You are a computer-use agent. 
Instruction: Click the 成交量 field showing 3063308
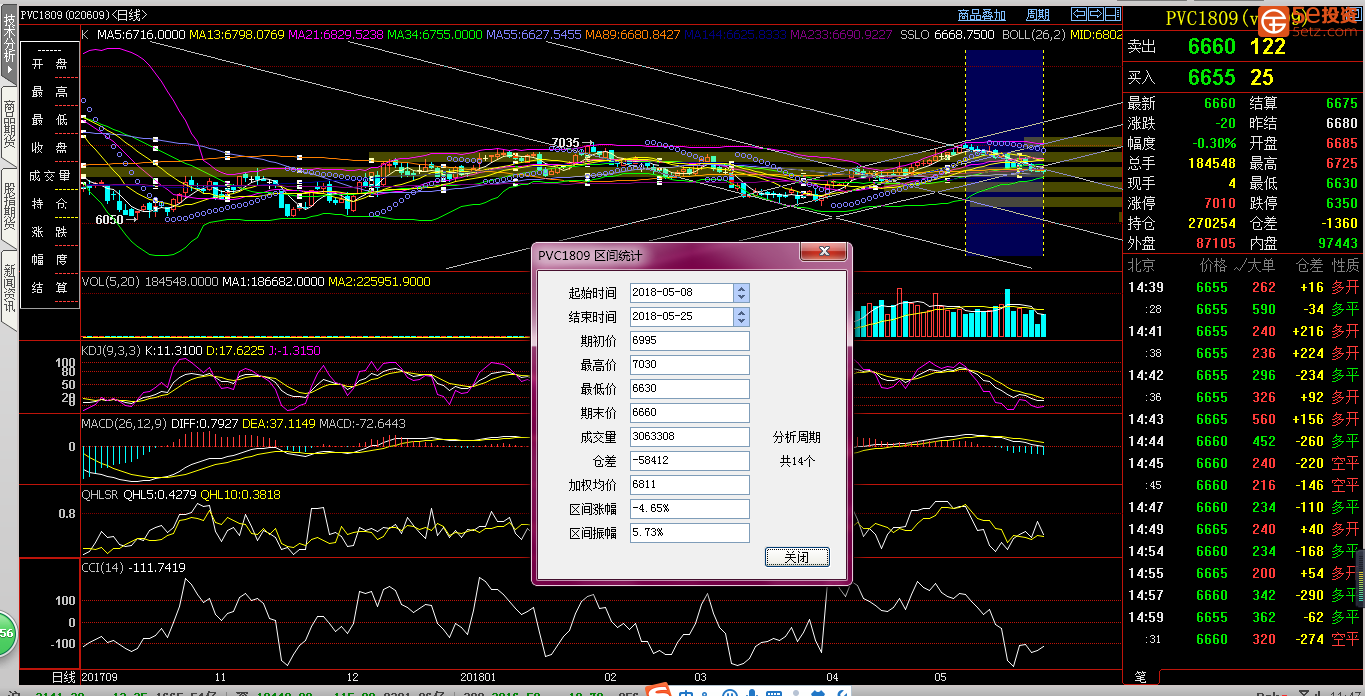tap(690, 437)
